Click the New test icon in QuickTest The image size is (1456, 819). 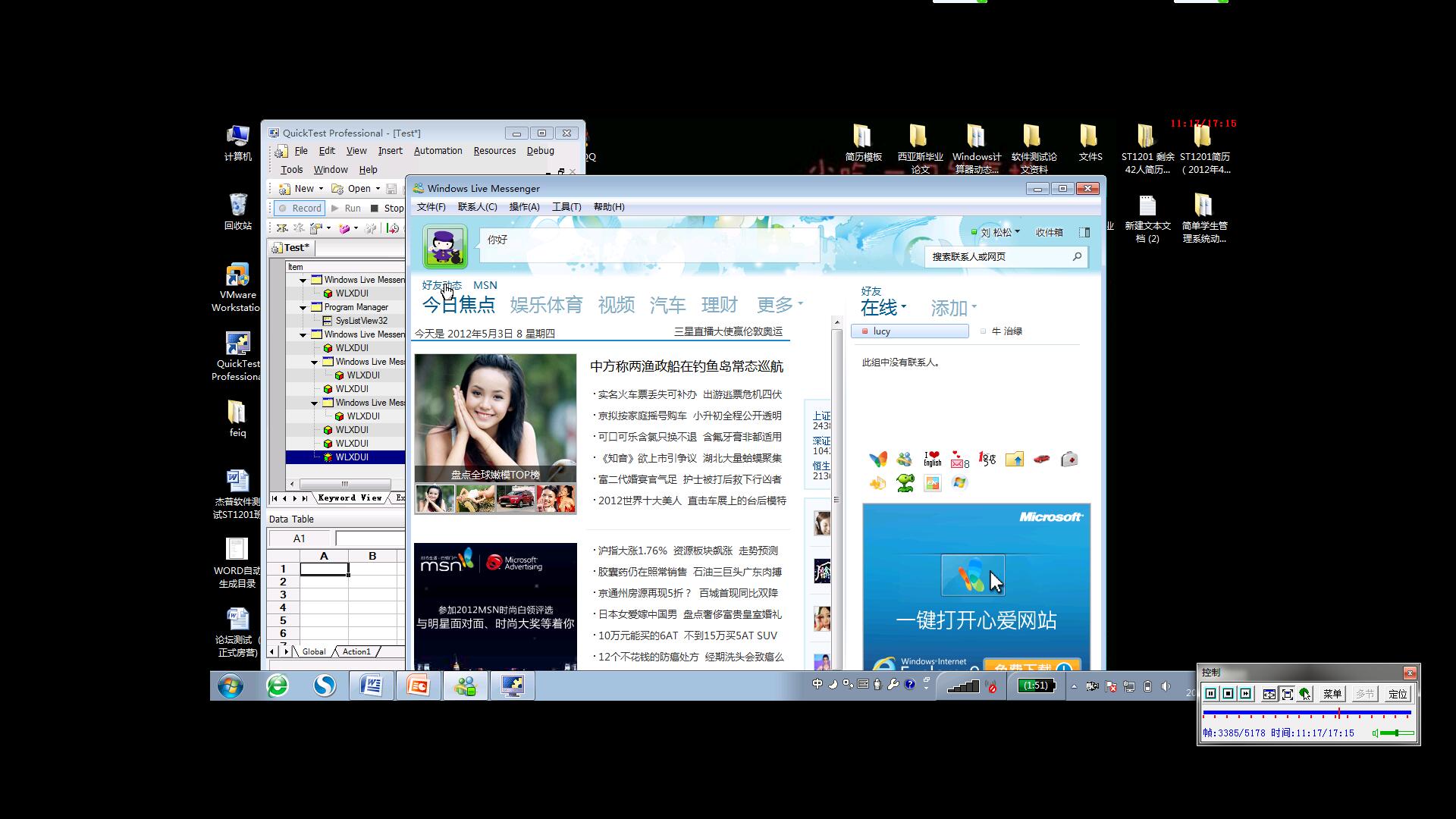pos(284,189)
